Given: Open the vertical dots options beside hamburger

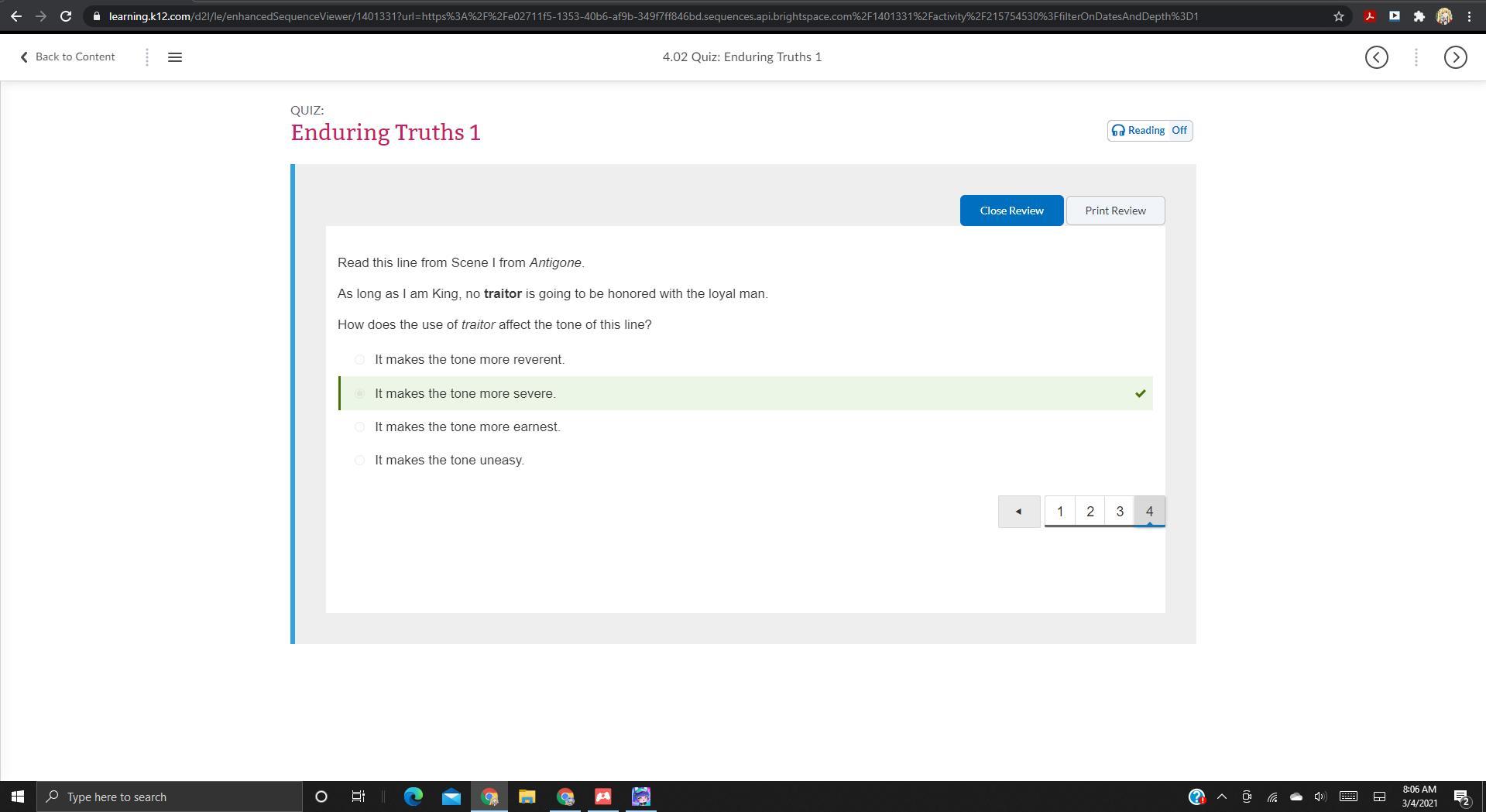Looking at the screenshot, I should click(x=147, y=57).
